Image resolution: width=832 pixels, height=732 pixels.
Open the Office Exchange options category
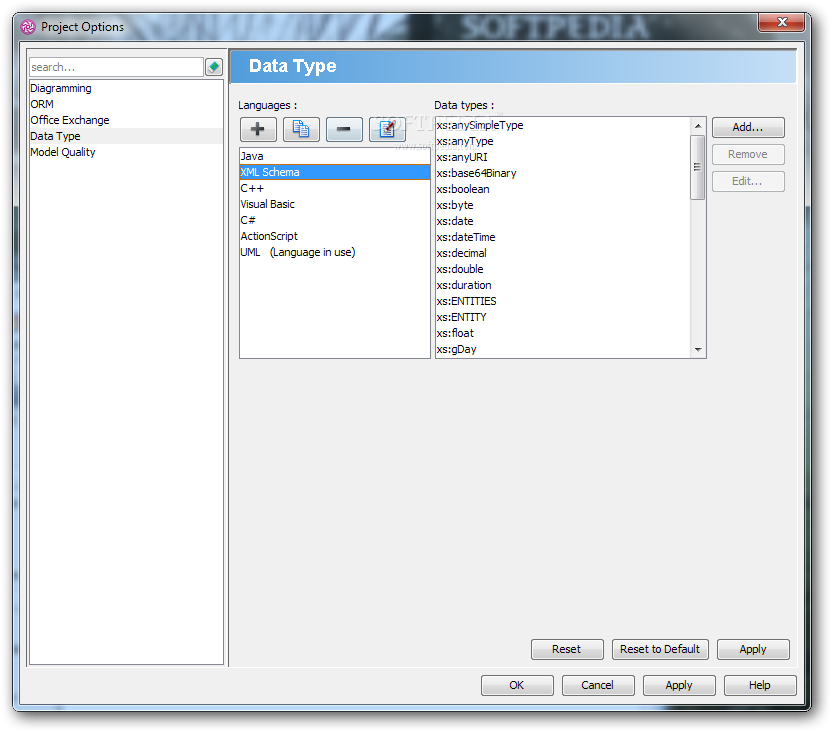tap(126, 120)
